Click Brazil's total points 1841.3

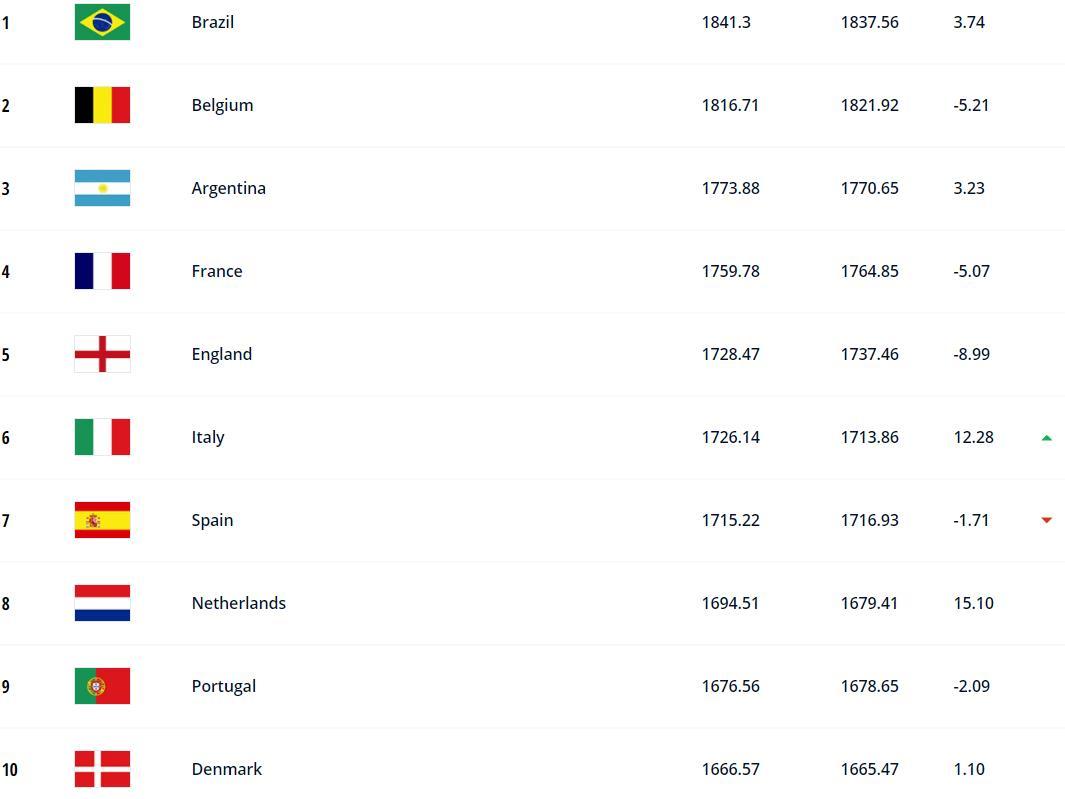pos(726,22)
